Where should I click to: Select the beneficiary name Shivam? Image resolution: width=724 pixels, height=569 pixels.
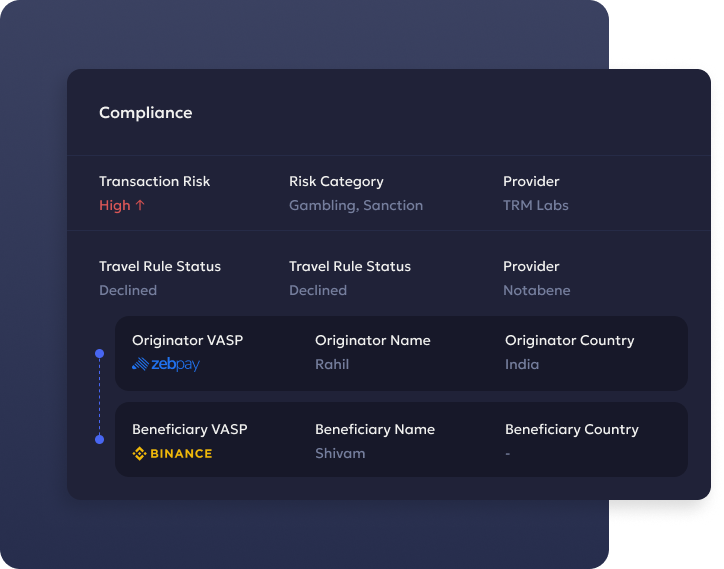coord(340,454)
